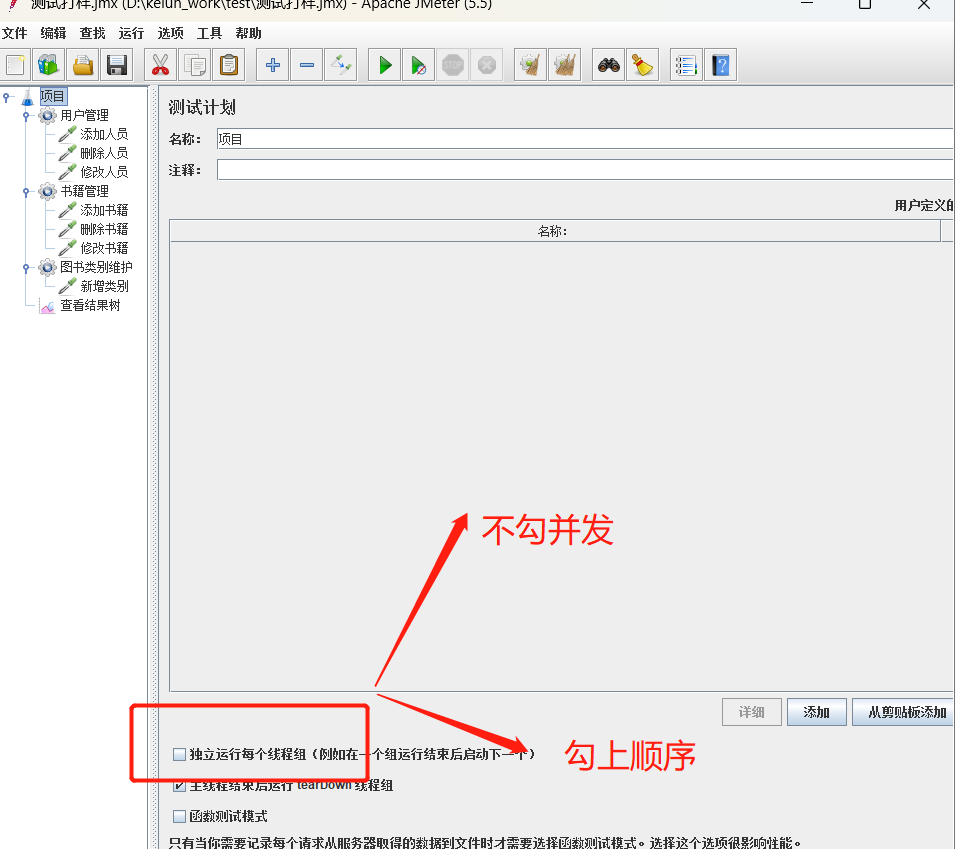Expand all nodes with plus icon
The height and width of the screenshot is (849, 955).
point(273,65)
